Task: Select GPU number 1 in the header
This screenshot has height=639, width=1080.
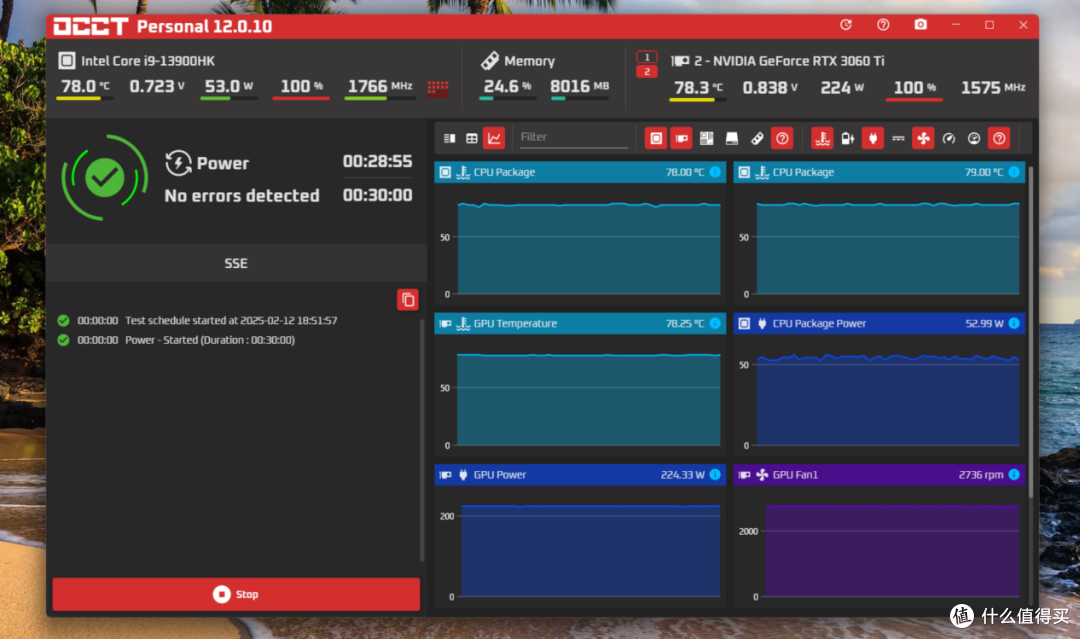Action: [647, 57]
